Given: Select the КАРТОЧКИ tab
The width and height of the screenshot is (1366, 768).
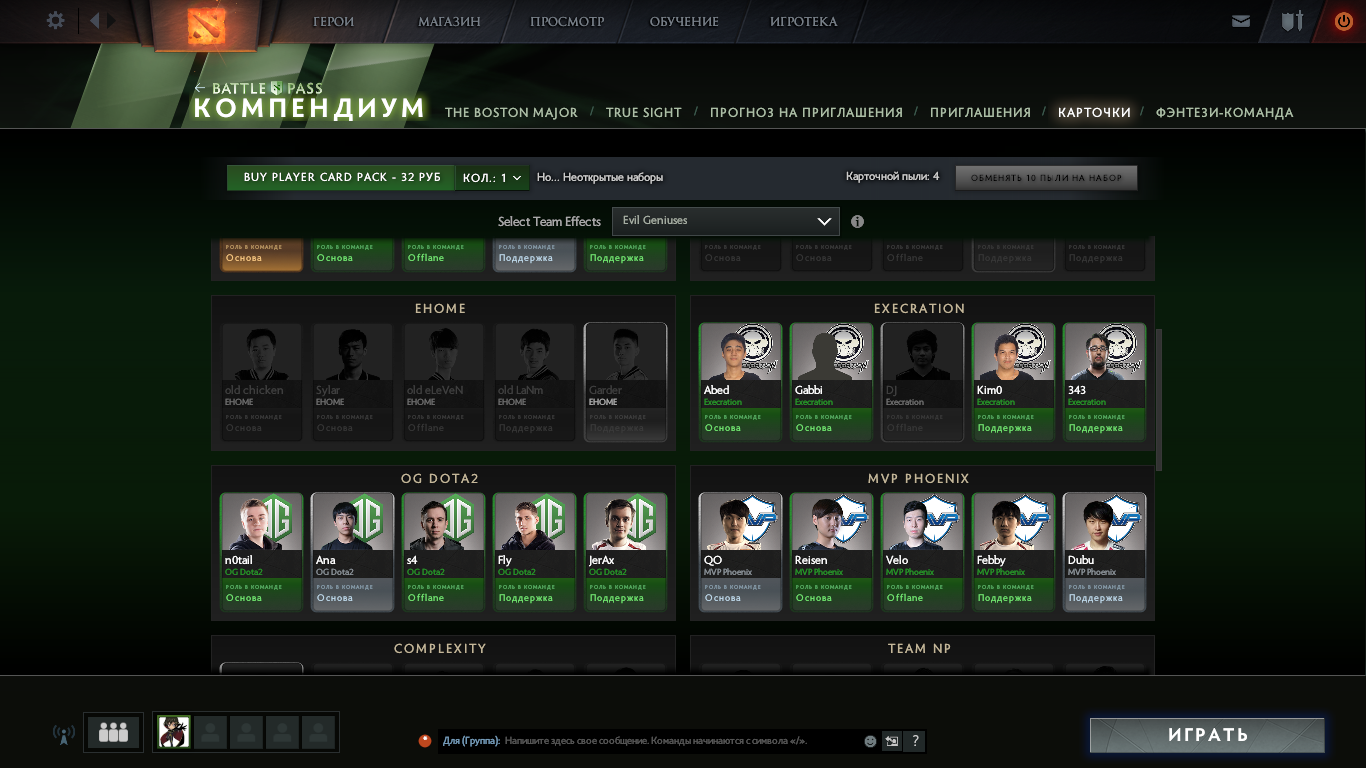Looking at the screenshot, I should (1094, 113).
